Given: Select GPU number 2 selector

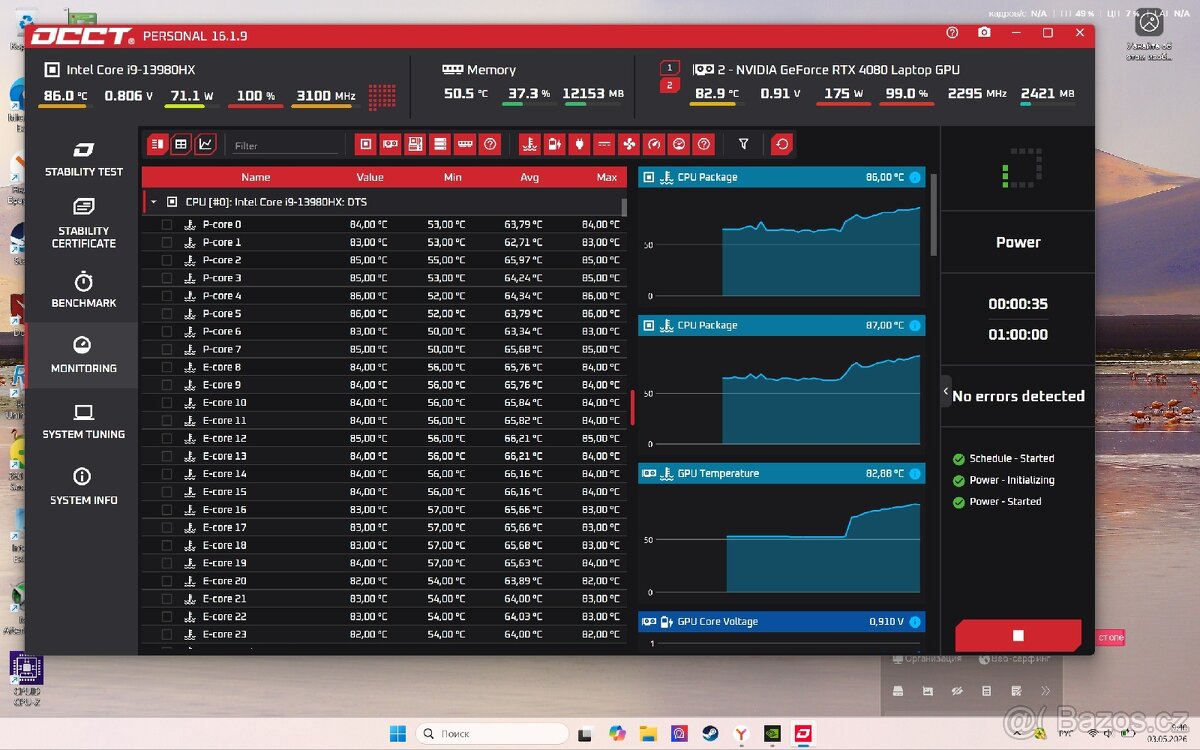Looking at the screenshot, I should click(x=670, y=85).
